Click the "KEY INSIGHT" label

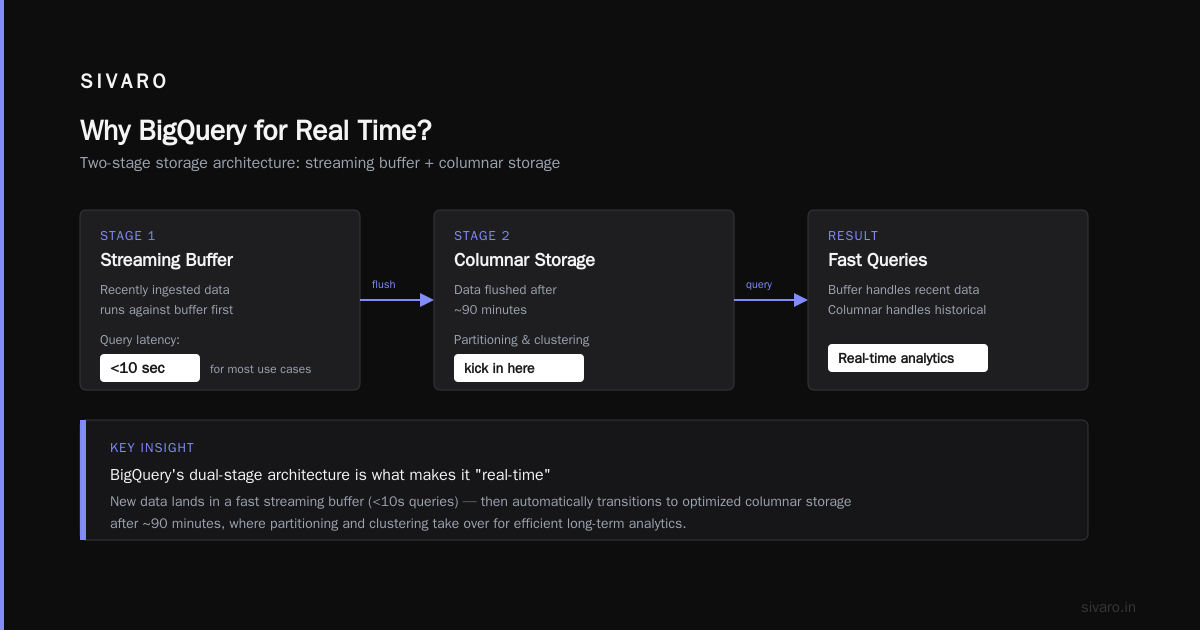152,448
